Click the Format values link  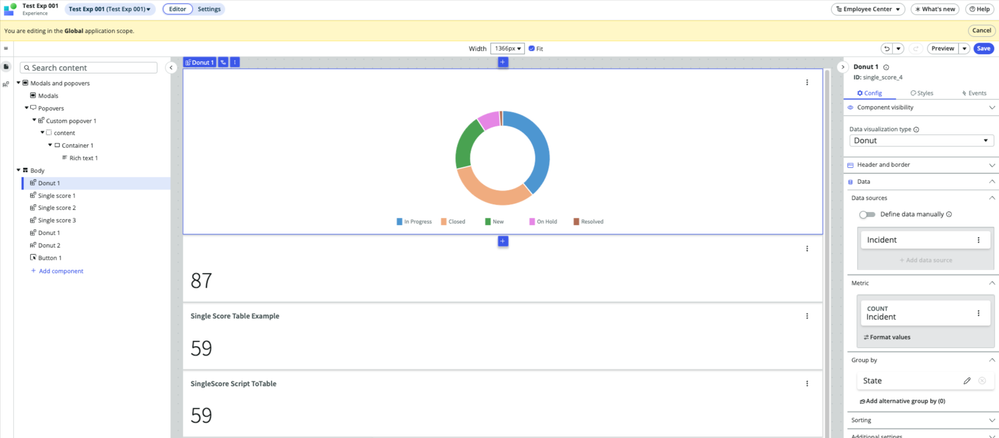point(887,337)
